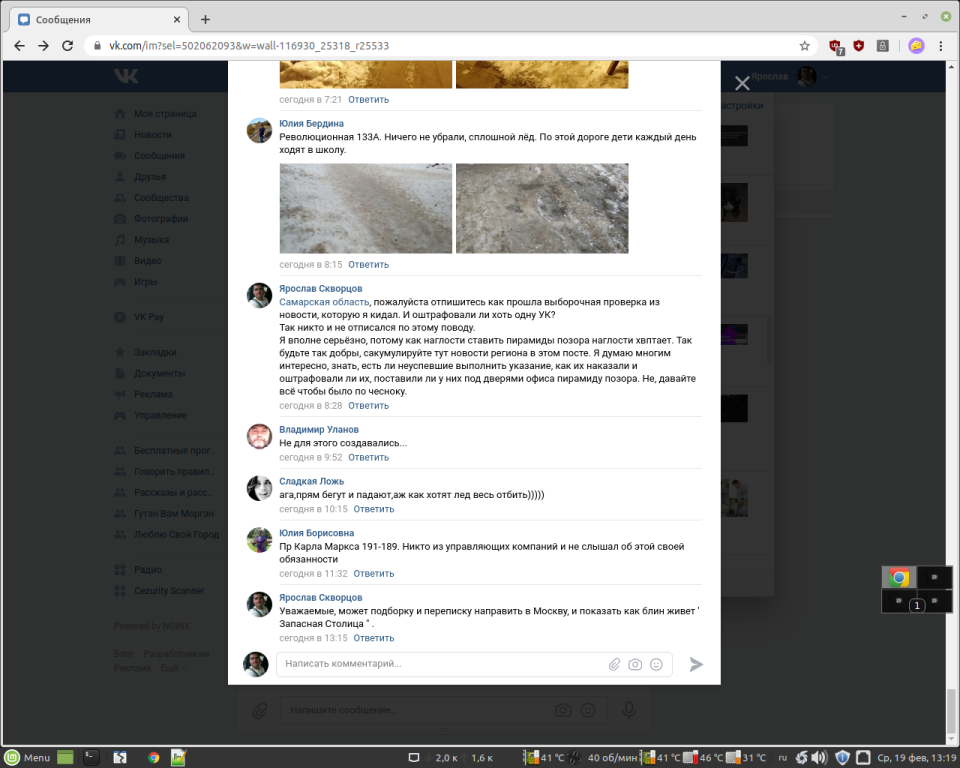This screenshot has width=960, height=768.
Task: Reply to Владимир Уланов's comment
Action: 368,457
